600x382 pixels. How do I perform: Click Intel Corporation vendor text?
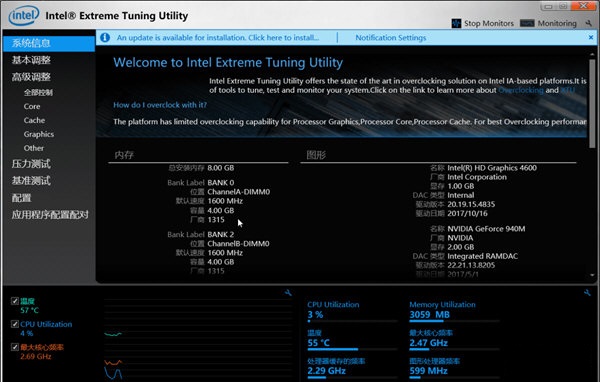coord(477,177)
